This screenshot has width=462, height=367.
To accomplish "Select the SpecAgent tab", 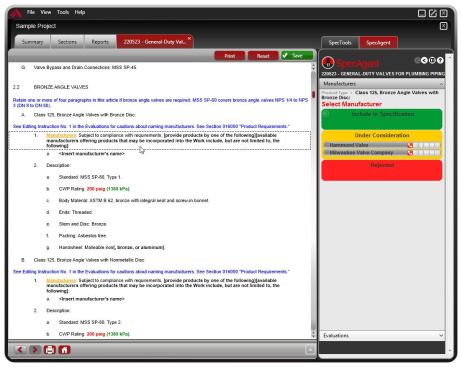I will click(378, 43).
